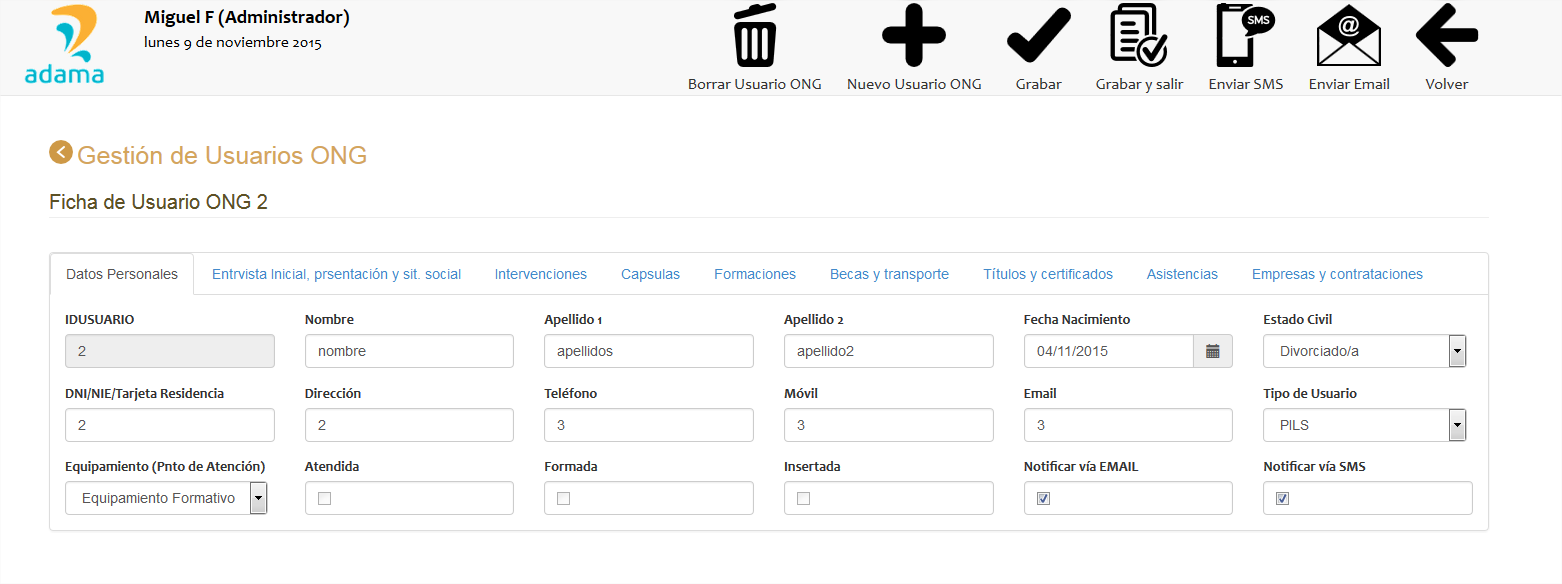Click the Grabar y salir document icon

pyautogui.click(x=1139, y=36)
